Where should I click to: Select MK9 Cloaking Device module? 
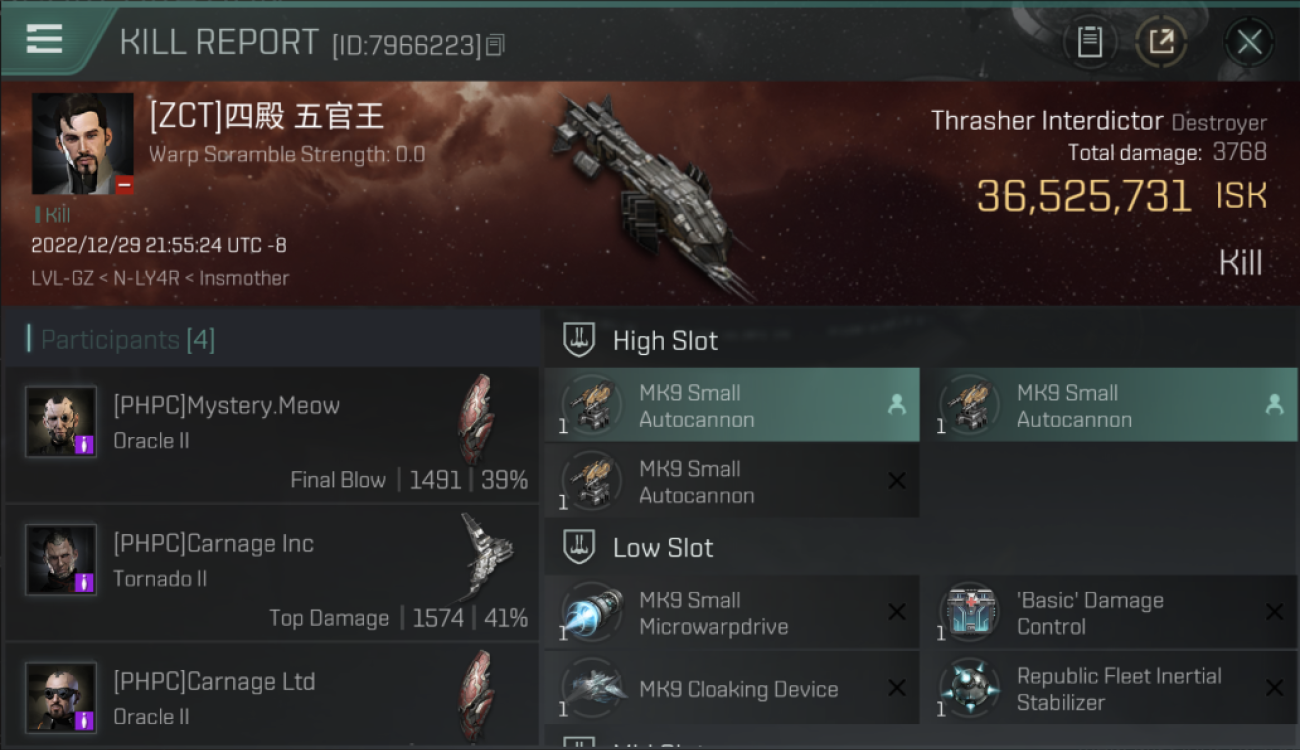(x=732, y=688)
